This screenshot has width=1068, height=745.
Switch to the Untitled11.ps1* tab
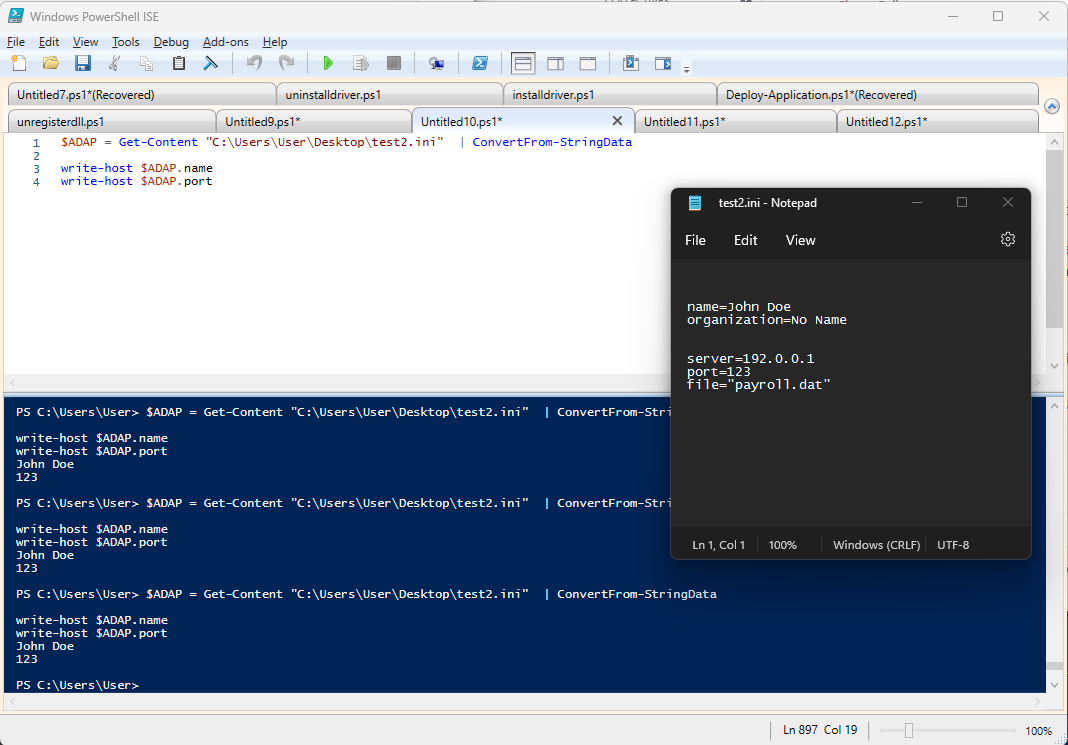(736, 122)
